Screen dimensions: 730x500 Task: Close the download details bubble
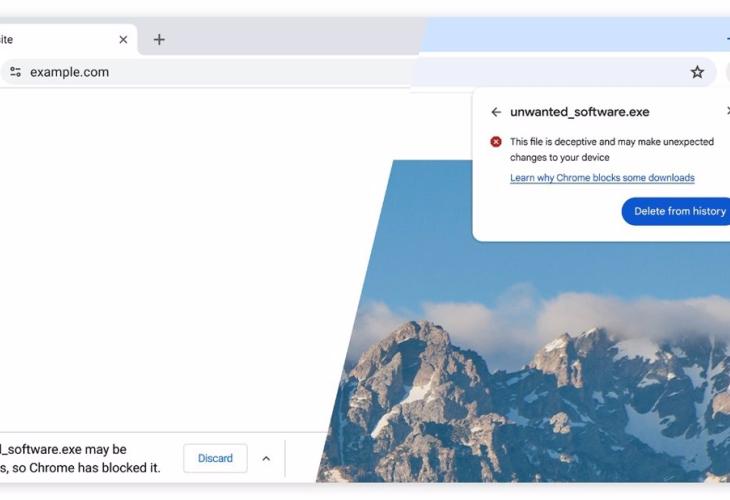[728, 111]
